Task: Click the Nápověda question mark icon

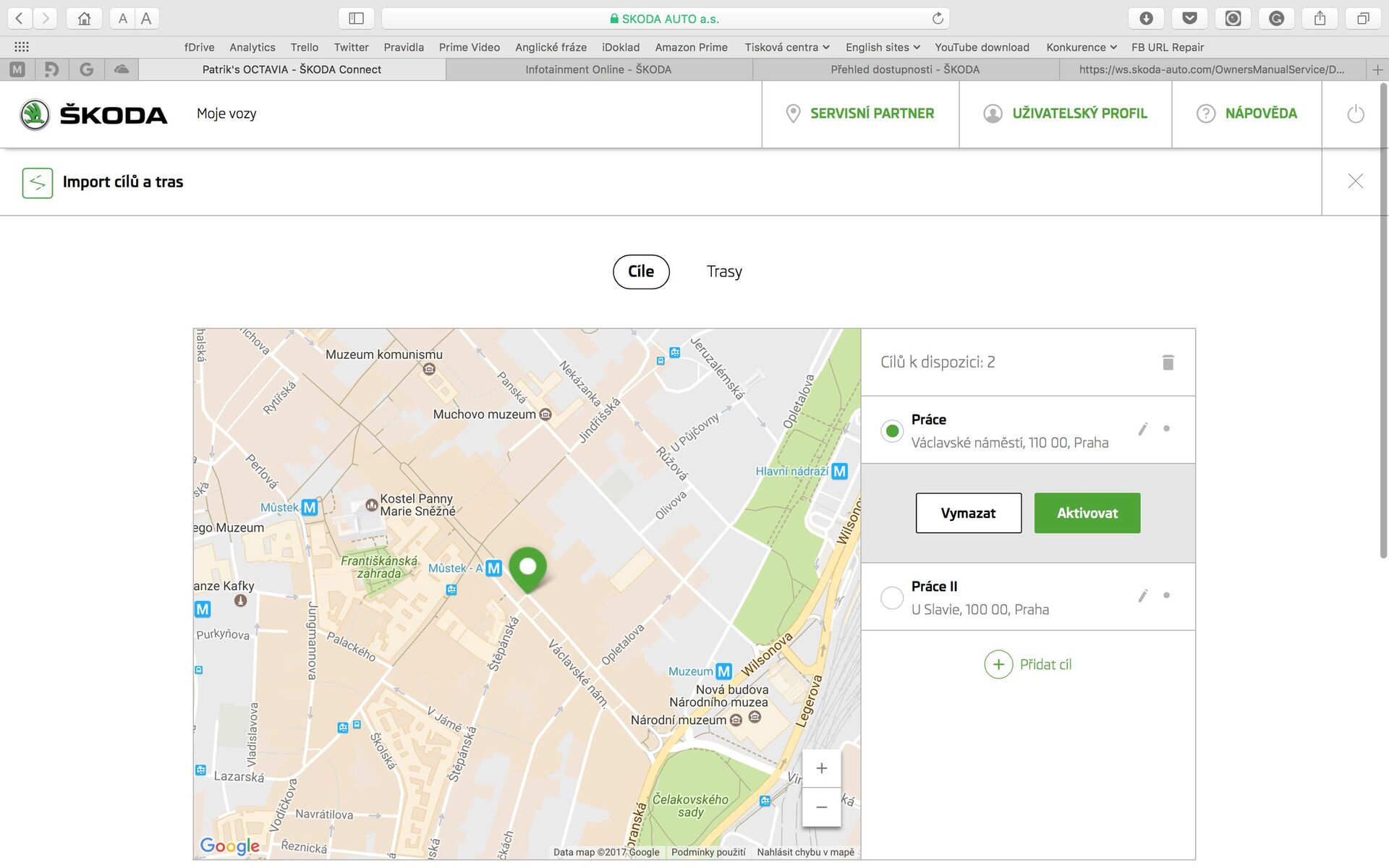Action: pos(1205,114)
